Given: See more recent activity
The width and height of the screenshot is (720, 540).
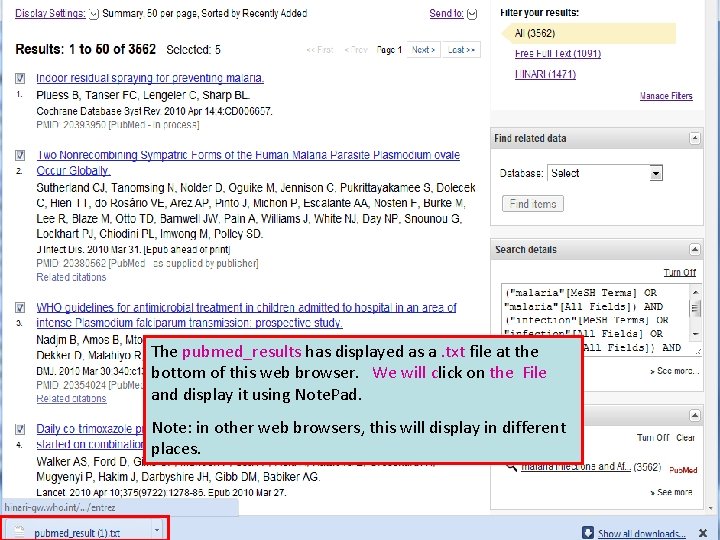Looking at the screenshot, I should coord(671,492).
